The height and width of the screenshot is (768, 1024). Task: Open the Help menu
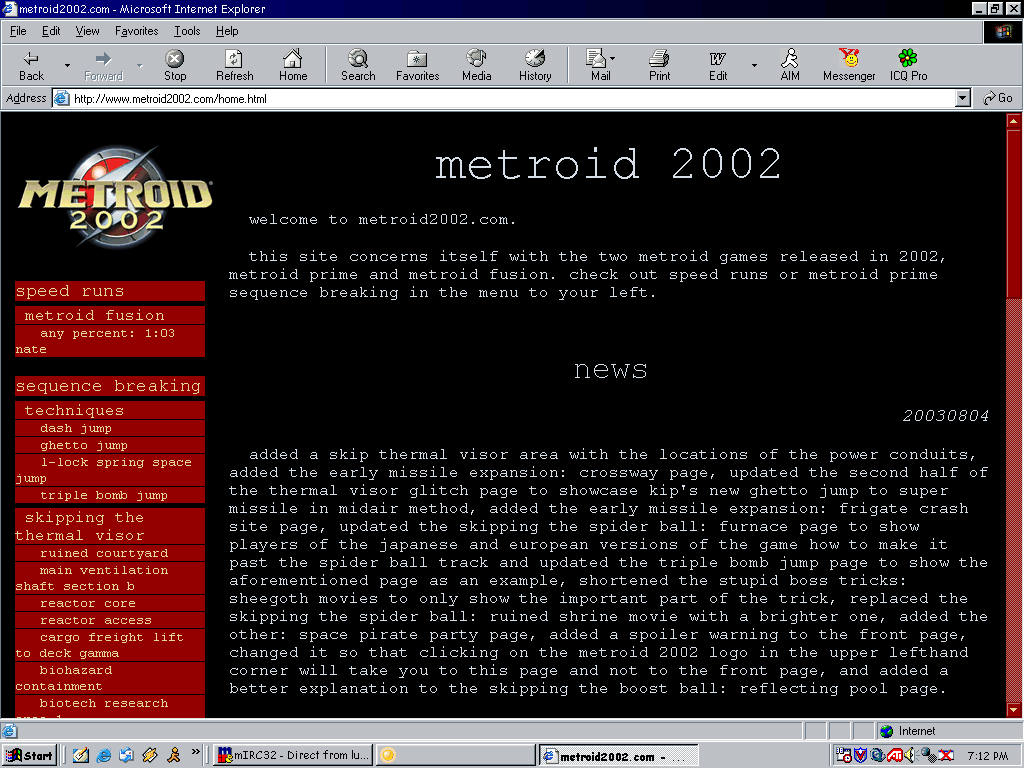pos(227,31)
